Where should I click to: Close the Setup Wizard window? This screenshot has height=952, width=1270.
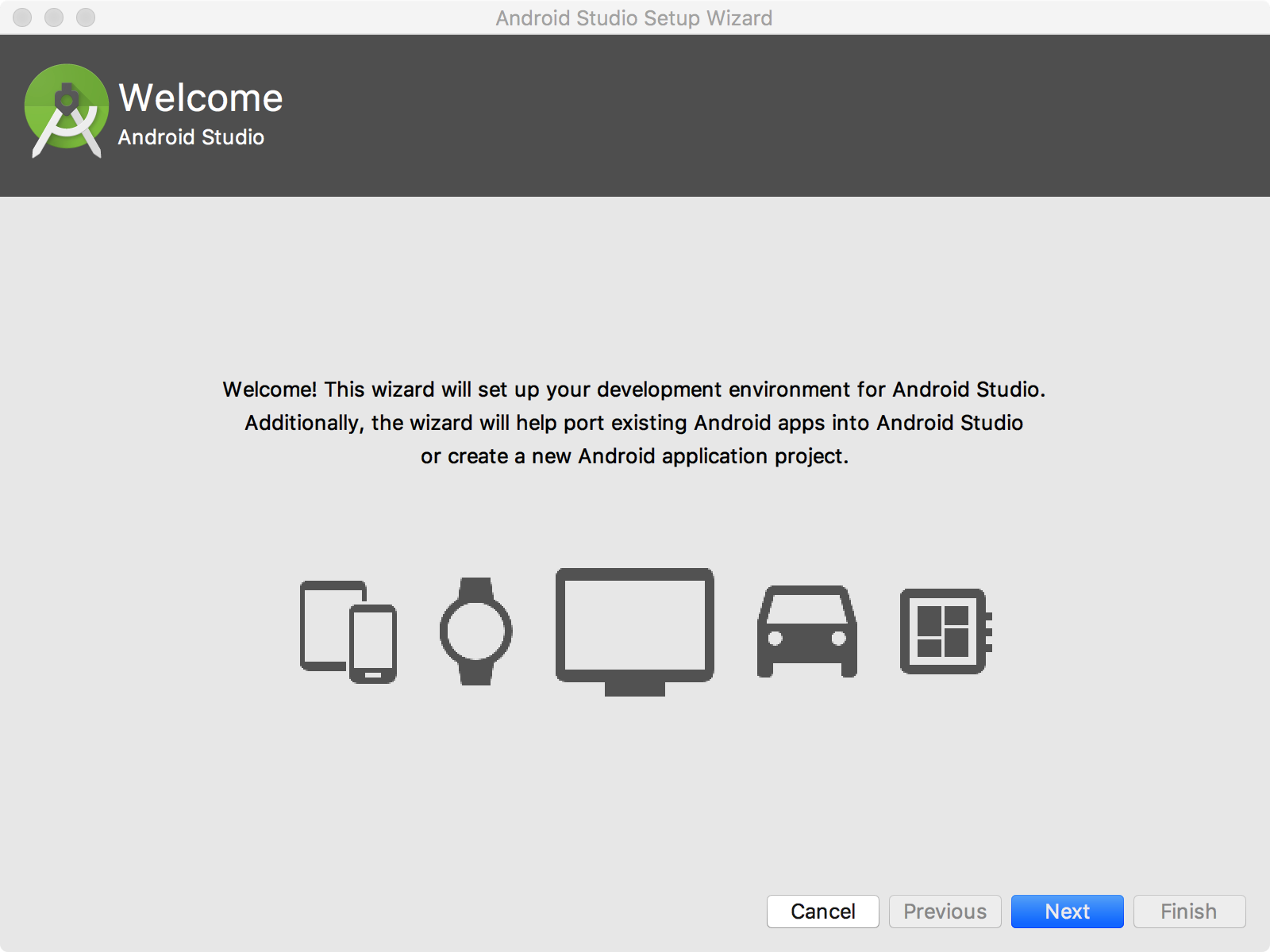[x=22, y=17]
